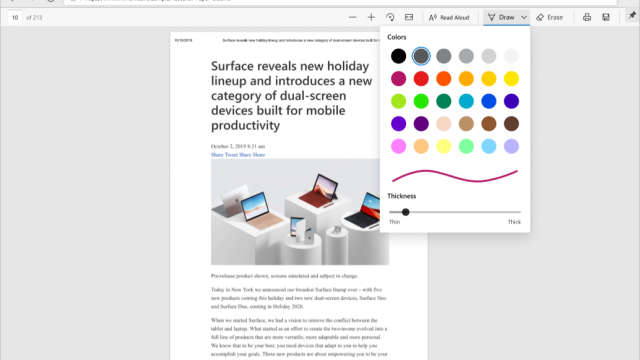
Task: Select the dark green color swatch
Action: (444, 101)
